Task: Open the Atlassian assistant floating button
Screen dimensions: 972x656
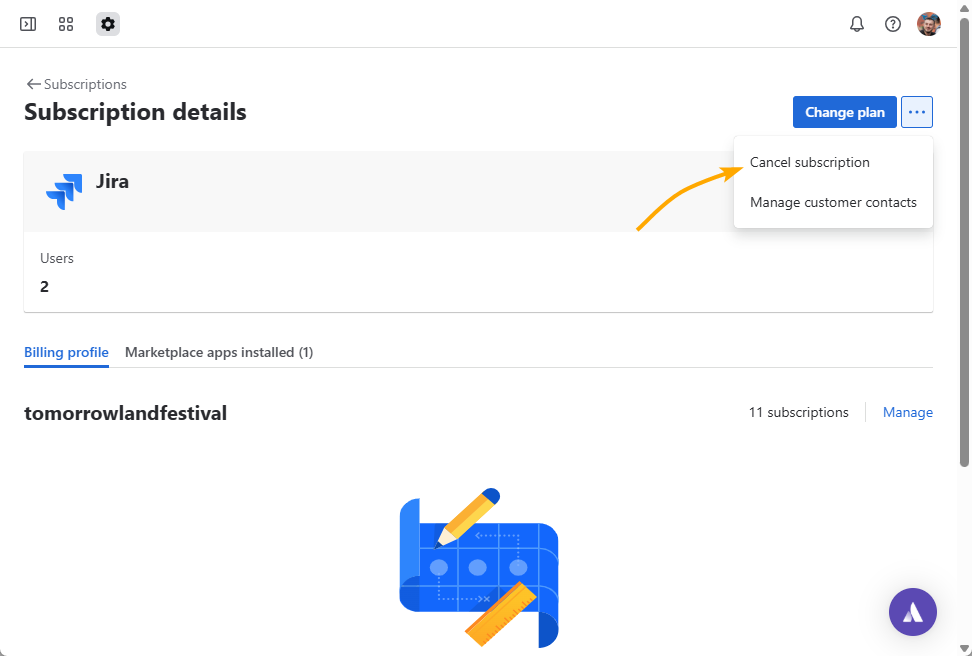Action: pyautogui.click(x=912, y=612)
